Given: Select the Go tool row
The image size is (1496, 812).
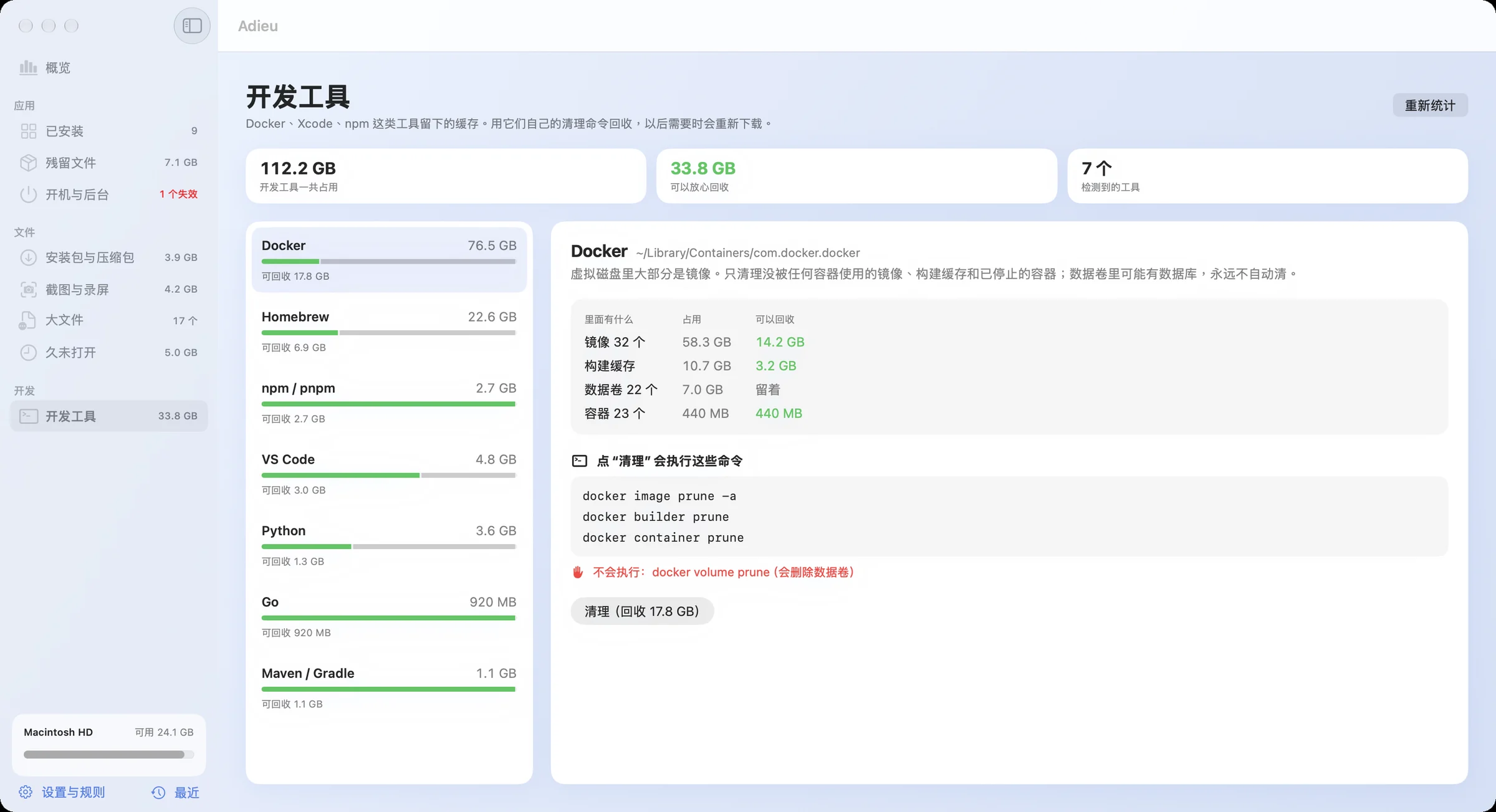Looking at the screenshot, I should pyautogui.click(x=389, y=616).
